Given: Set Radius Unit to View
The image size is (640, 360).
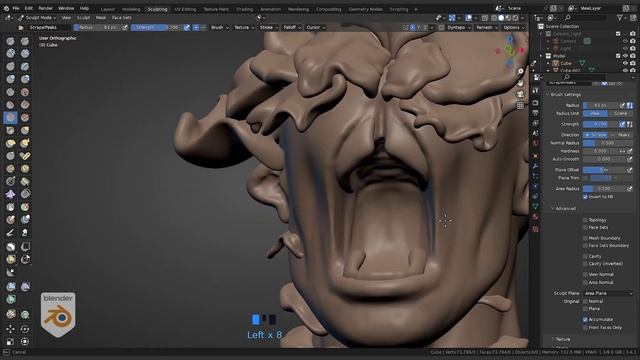Looking at the screenshot, I should point(595,113).
